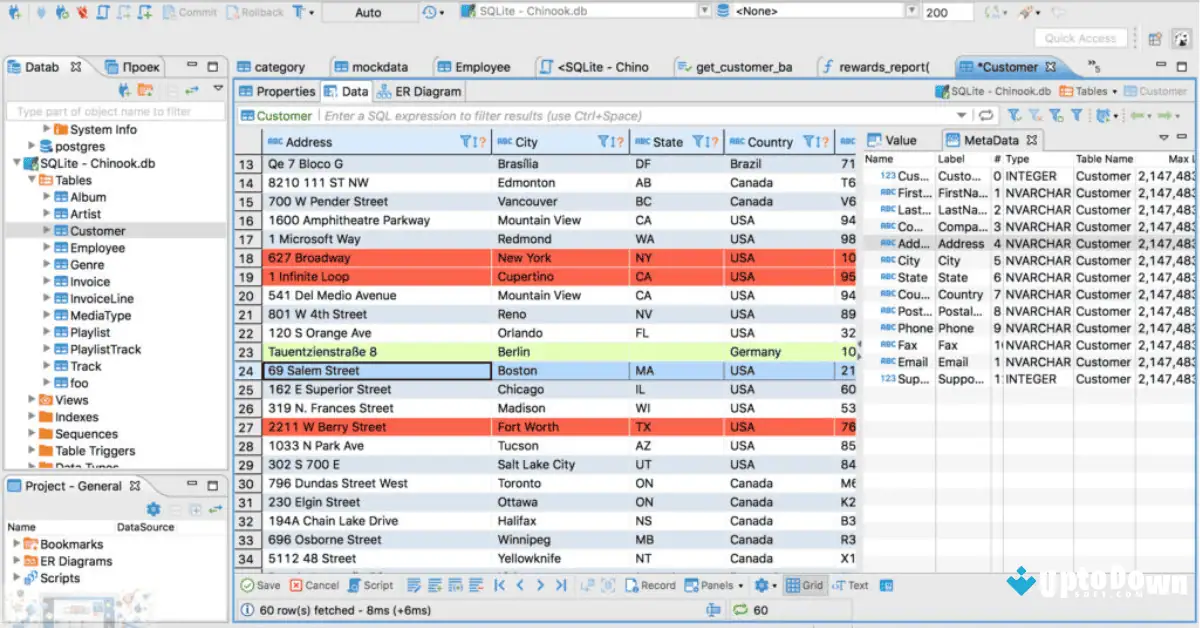Image resolution: width=1200 pixels, height=628 pixels.
Task: Switch results to Text presentation
Action: click(850, 585)
